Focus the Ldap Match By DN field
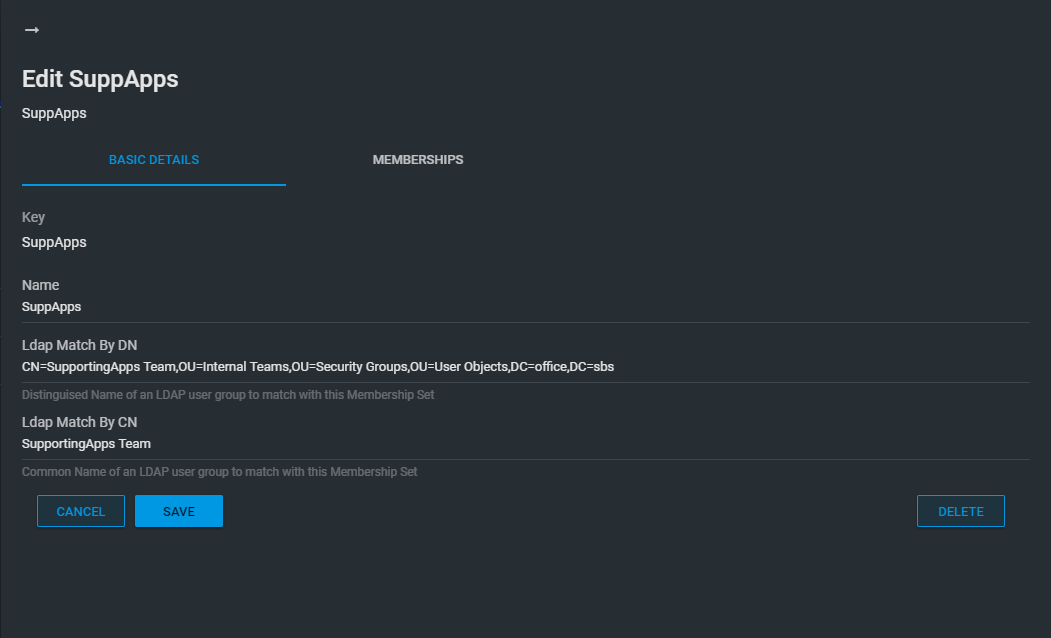This screenshot has height=638, width=1051. 525,367
